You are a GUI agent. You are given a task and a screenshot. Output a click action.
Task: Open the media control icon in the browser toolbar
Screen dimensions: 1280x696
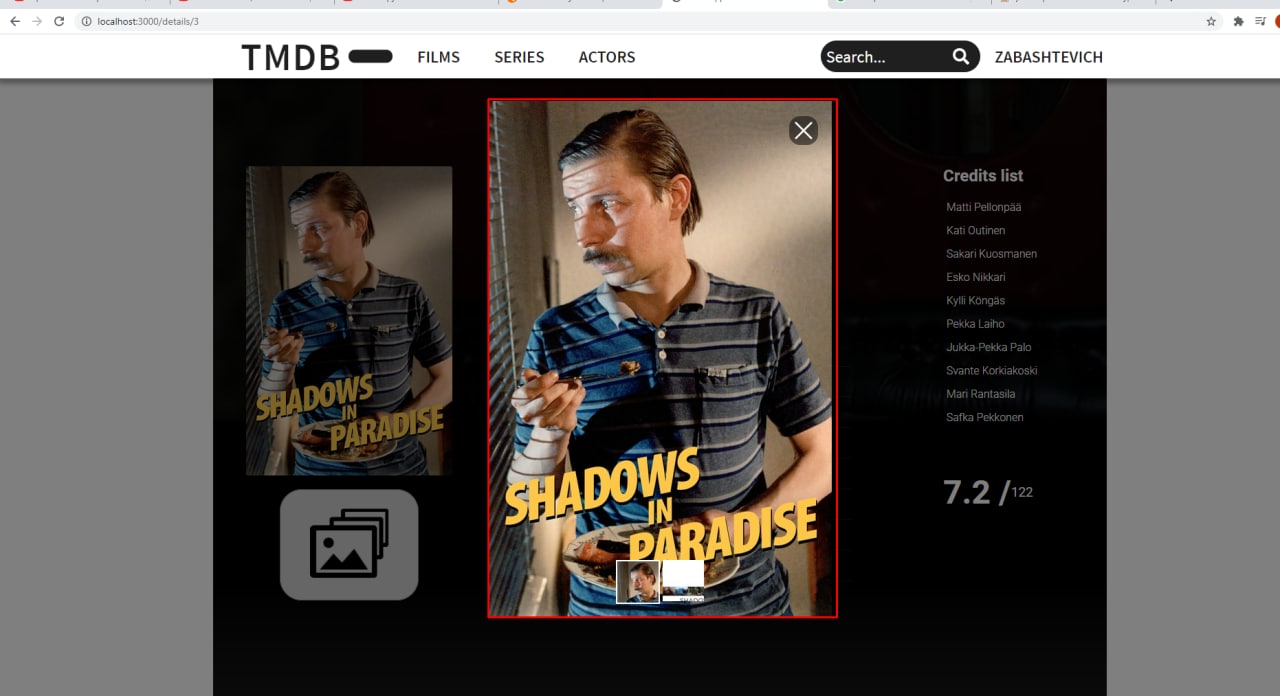pyautogui.click(x=1259, y=21)
